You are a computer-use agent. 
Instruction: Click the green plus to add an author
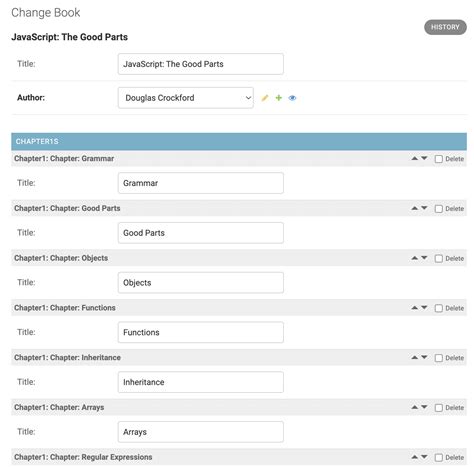[279, 98]
